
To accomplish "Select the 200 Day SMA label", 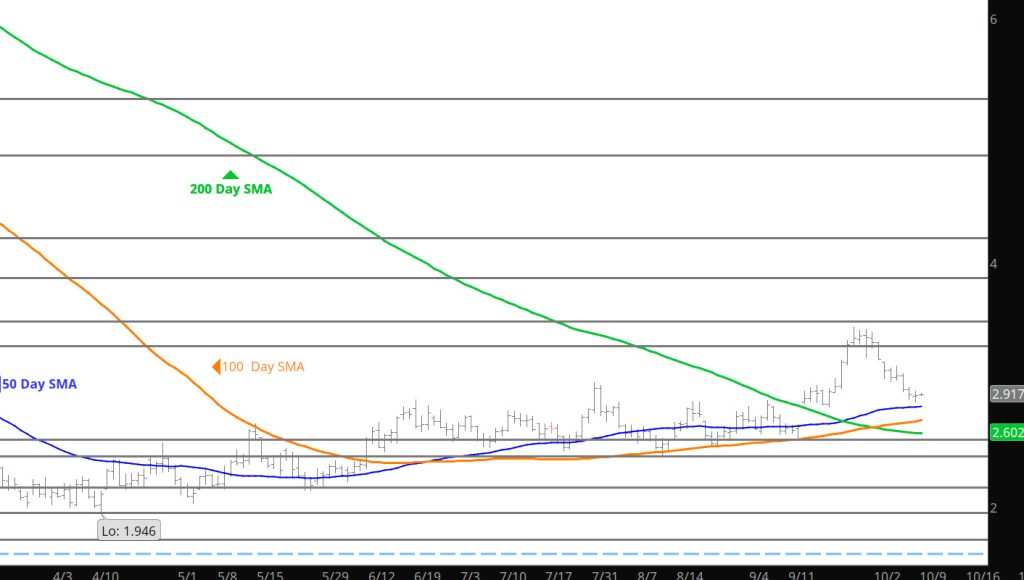I will (x=231, y=189).
